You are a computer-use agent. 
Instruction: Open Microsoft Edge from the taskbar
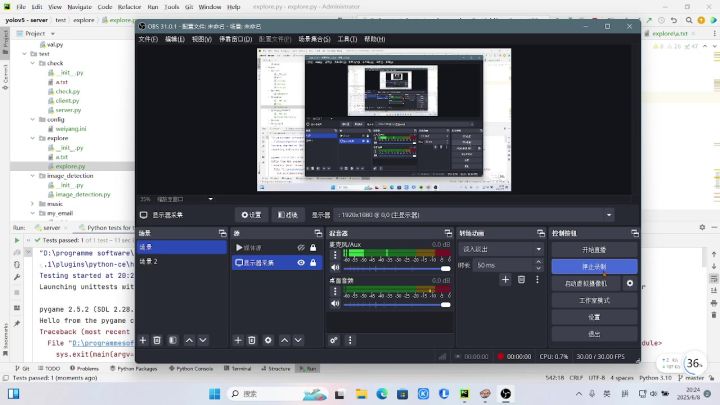tap(382, 394)
